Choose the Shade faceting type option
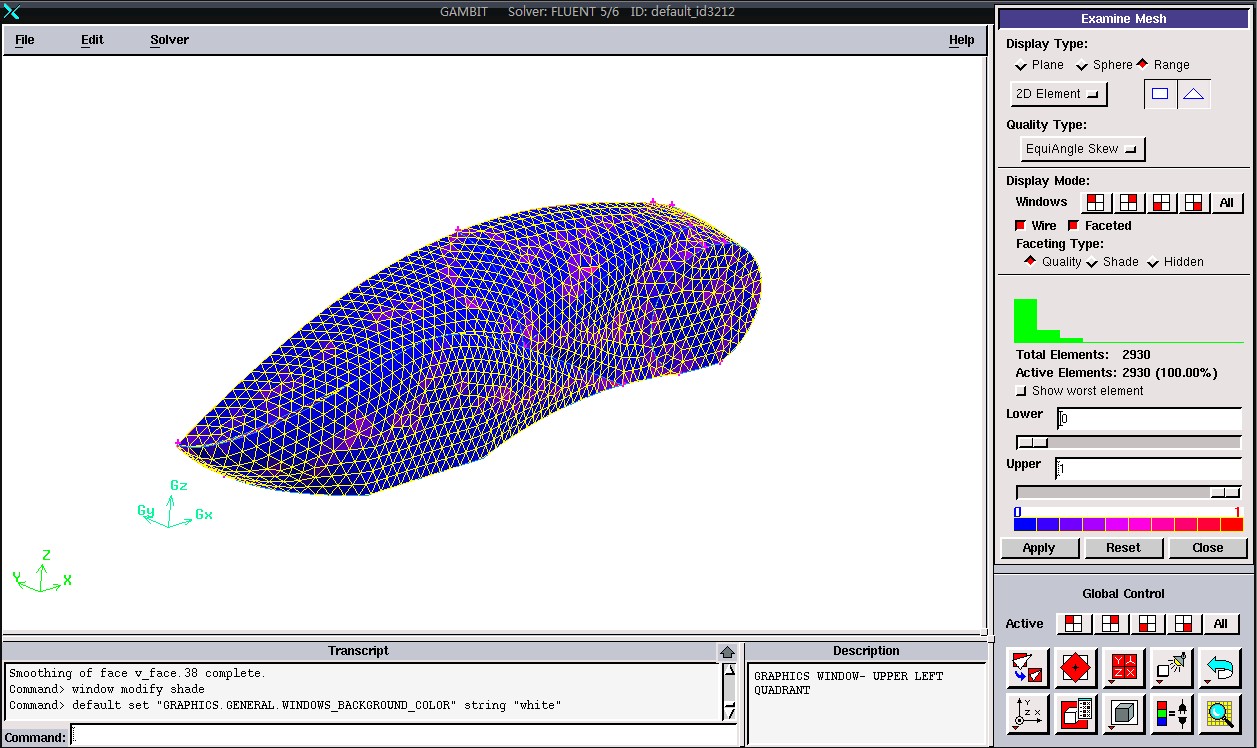Screen dimensions: 1257x748 click(x=1091, y=262)
